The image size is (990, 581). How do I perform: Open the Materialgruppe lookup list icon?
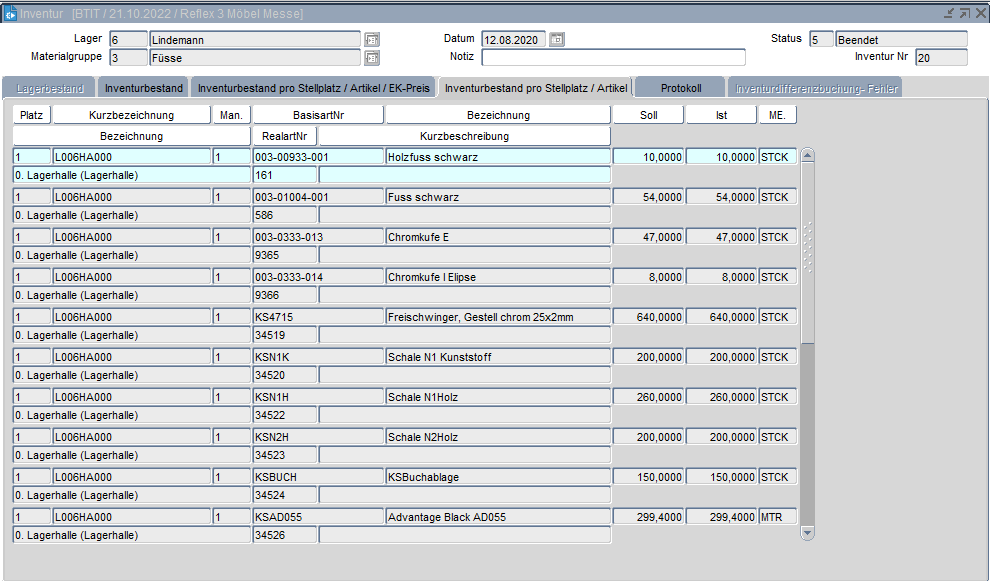pyautogui.click(x=372, y=58)
